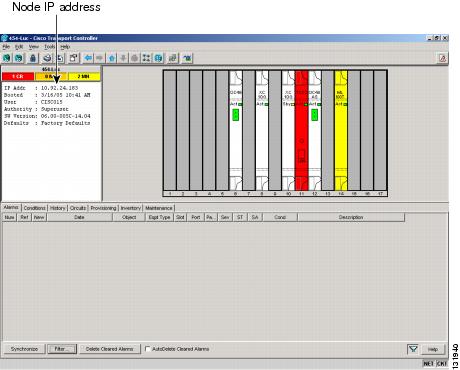This screenshot has height=370, width=460.
Task: Click the zoom-to-fit arrows icon
Action: pos(146,58)
